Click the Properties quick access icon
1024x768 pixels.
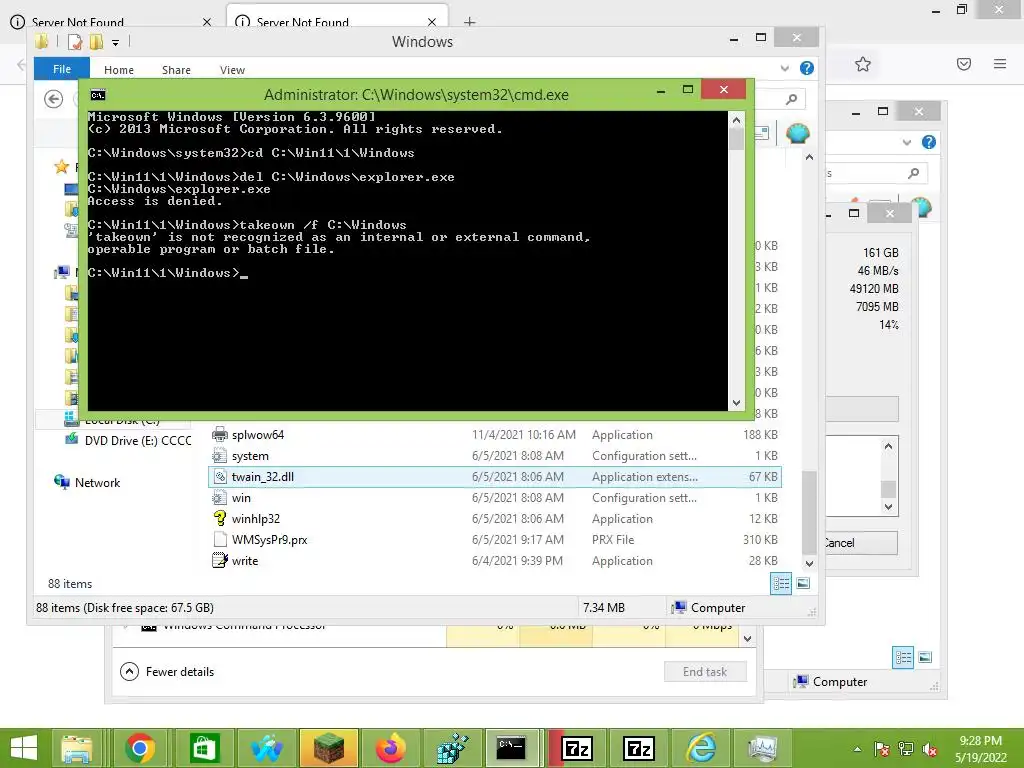coord(75,42)
